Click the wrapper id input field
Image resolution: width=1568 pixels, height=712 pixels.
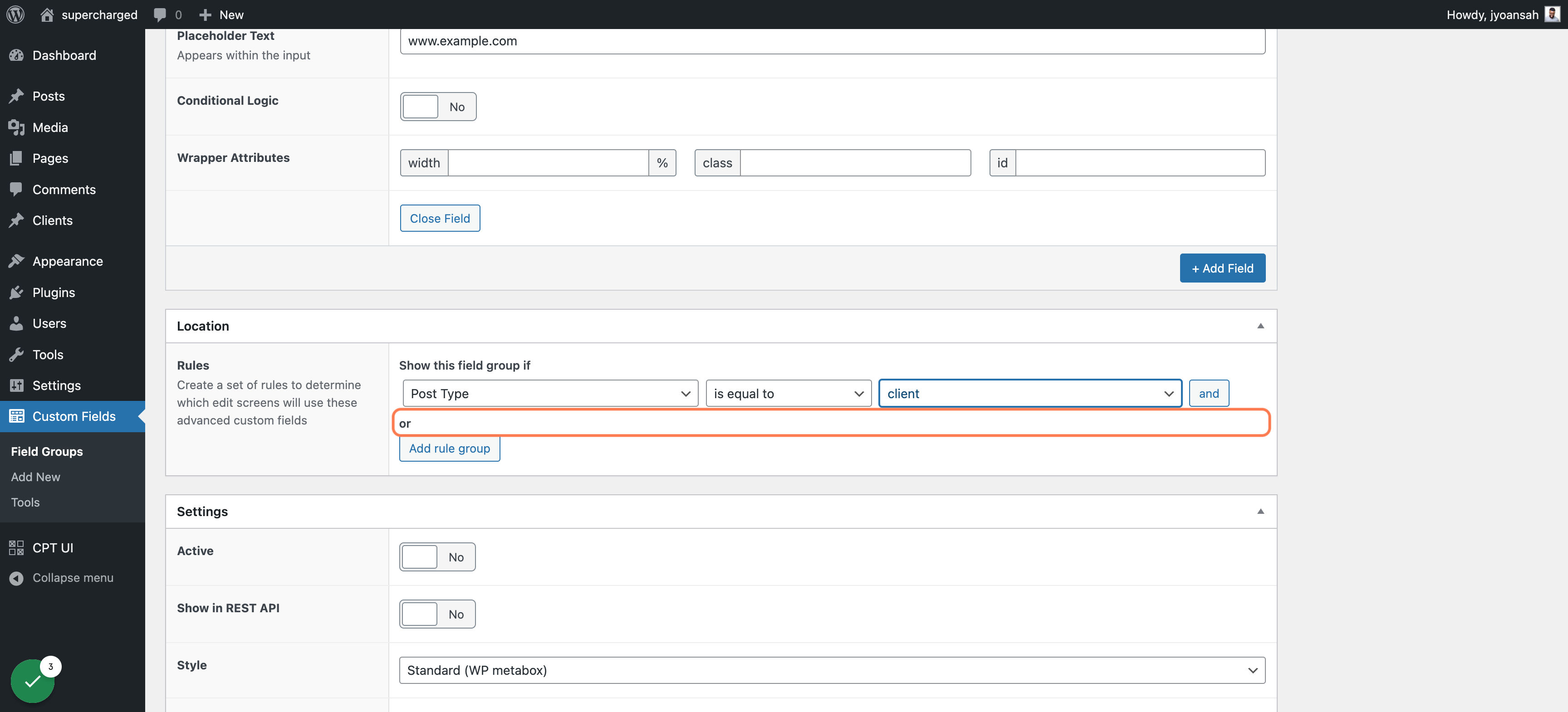pyautogui.click(x=1140, y=162)
